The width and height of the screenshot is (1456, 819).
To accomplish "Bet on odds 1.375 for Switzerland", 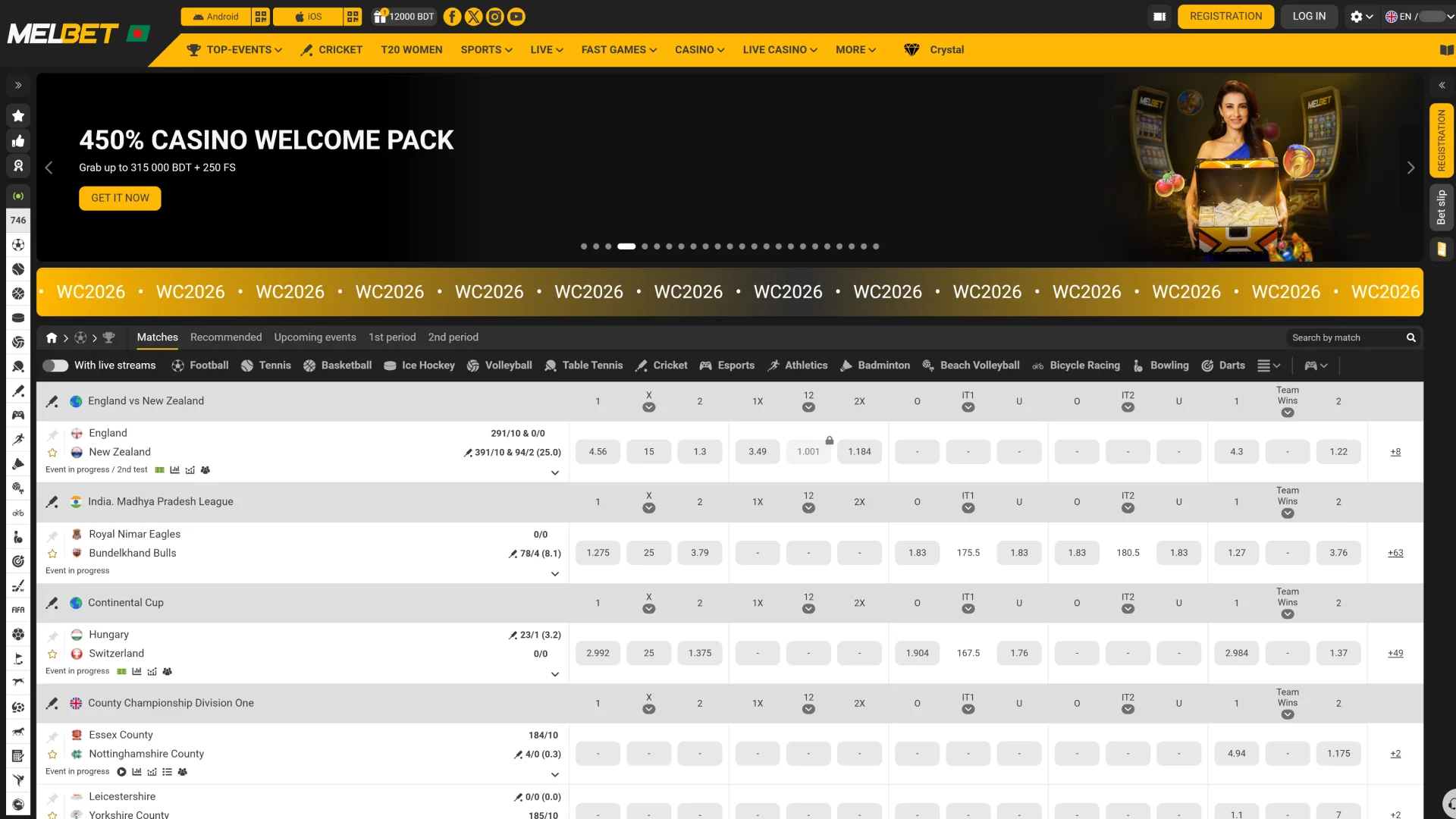I will [699, 654].
